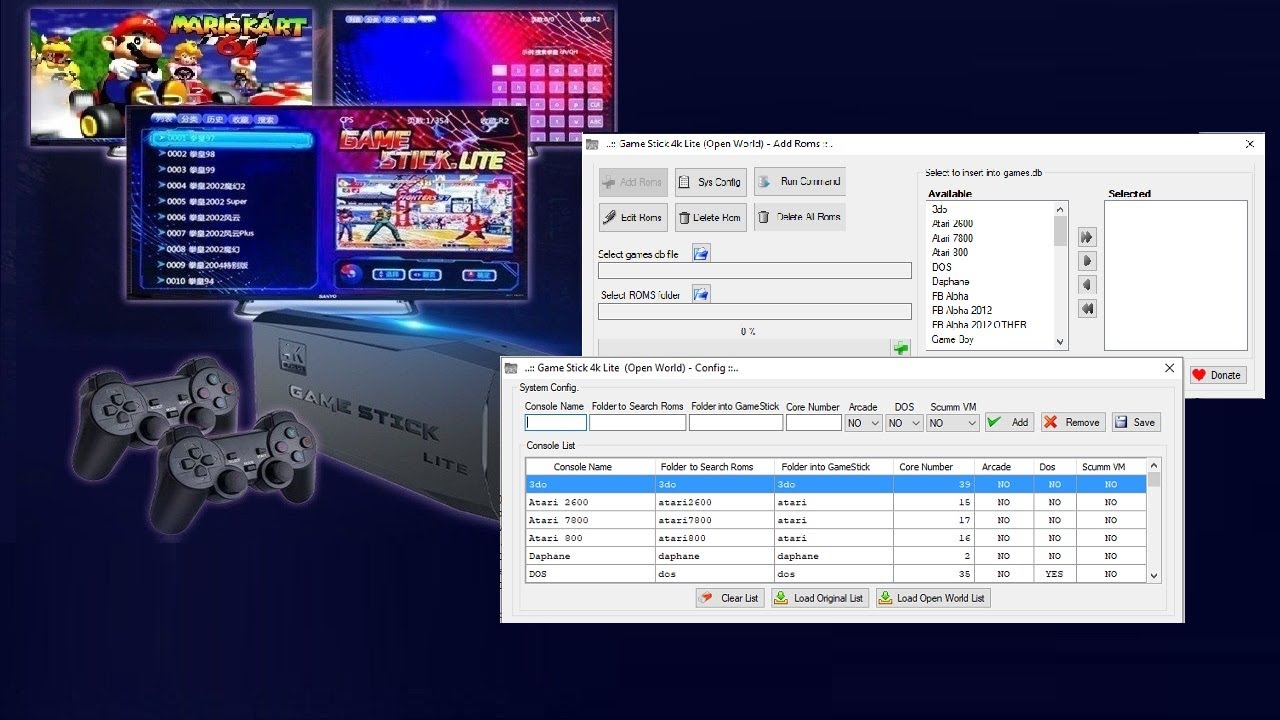The width and height of the screenshot is (1280, 720).
Task: Click the games db file path field
Action: [755, 271]
